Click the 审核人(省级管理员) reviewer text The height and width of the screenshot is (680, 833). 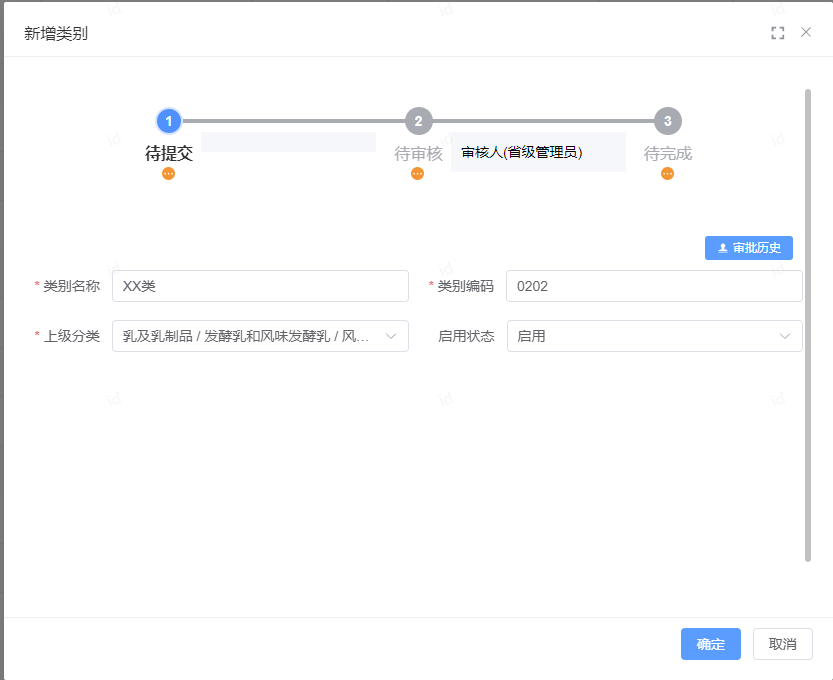(522, 152)
